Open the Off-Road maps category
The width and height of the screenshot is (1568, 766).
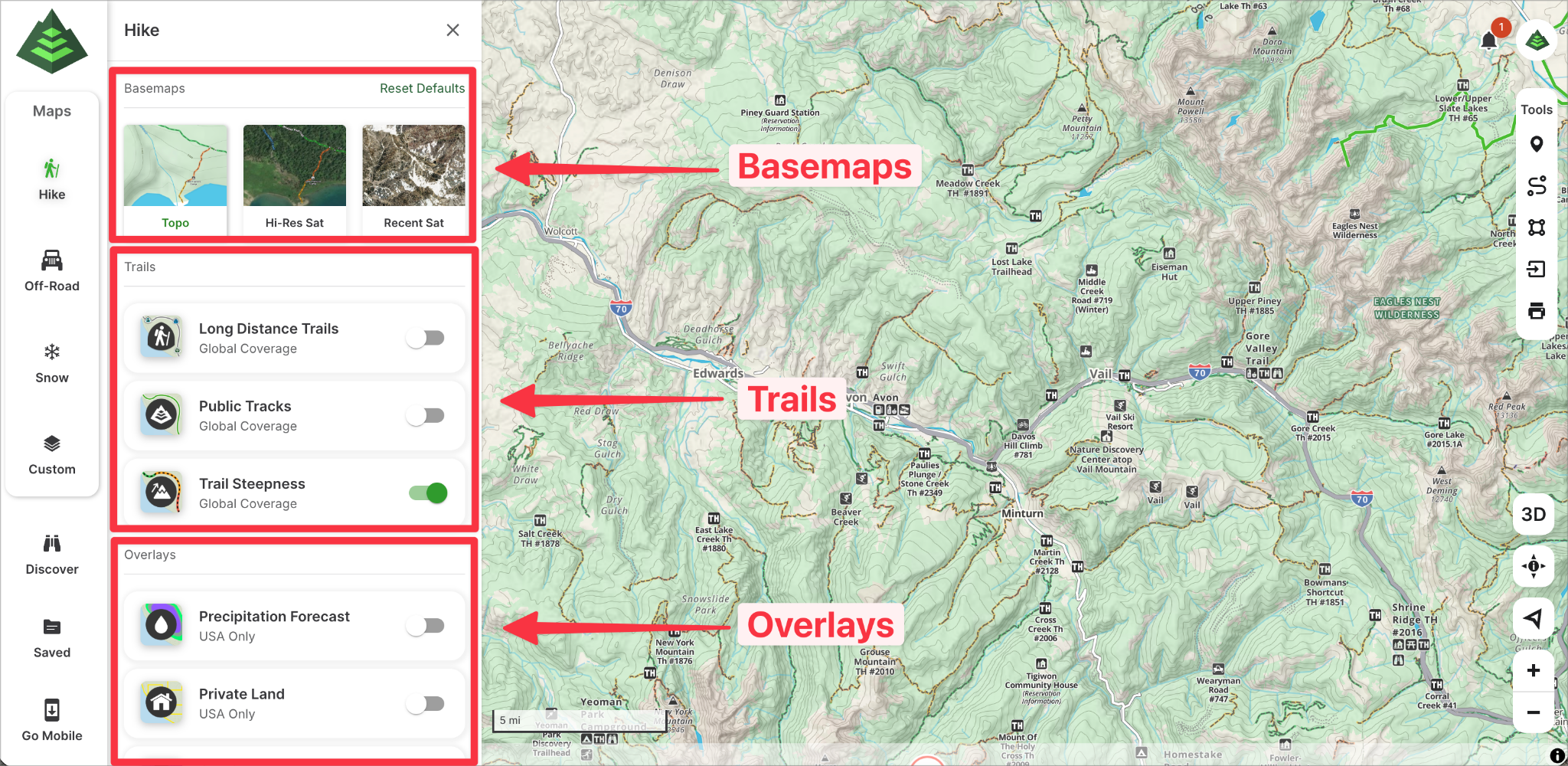point(52,271)
